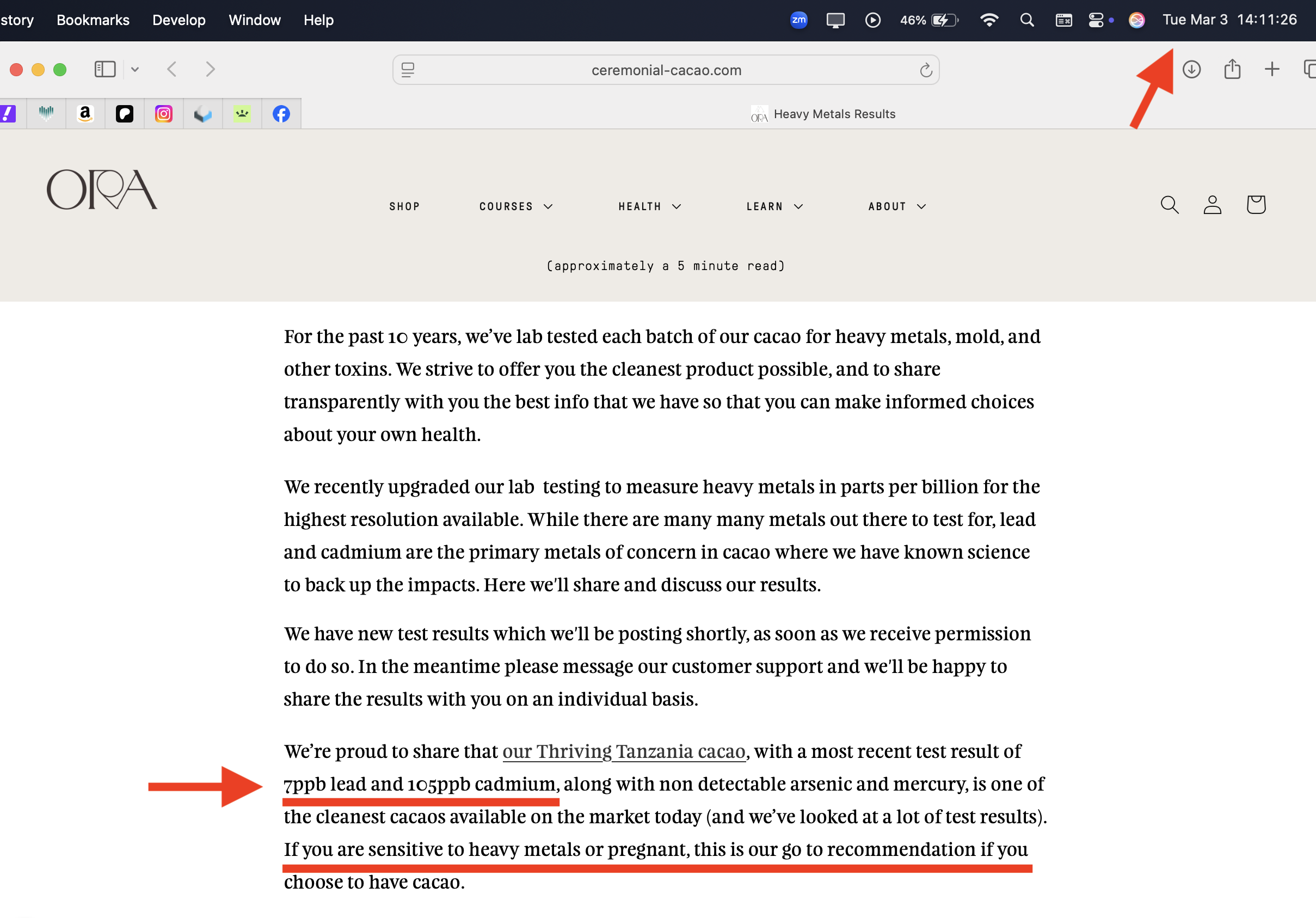The height and width of the screenshot is (918, 1316).
Task: Open the Facebook favorites bookmark
Action: pyautogui.click(x=281, y=114)
